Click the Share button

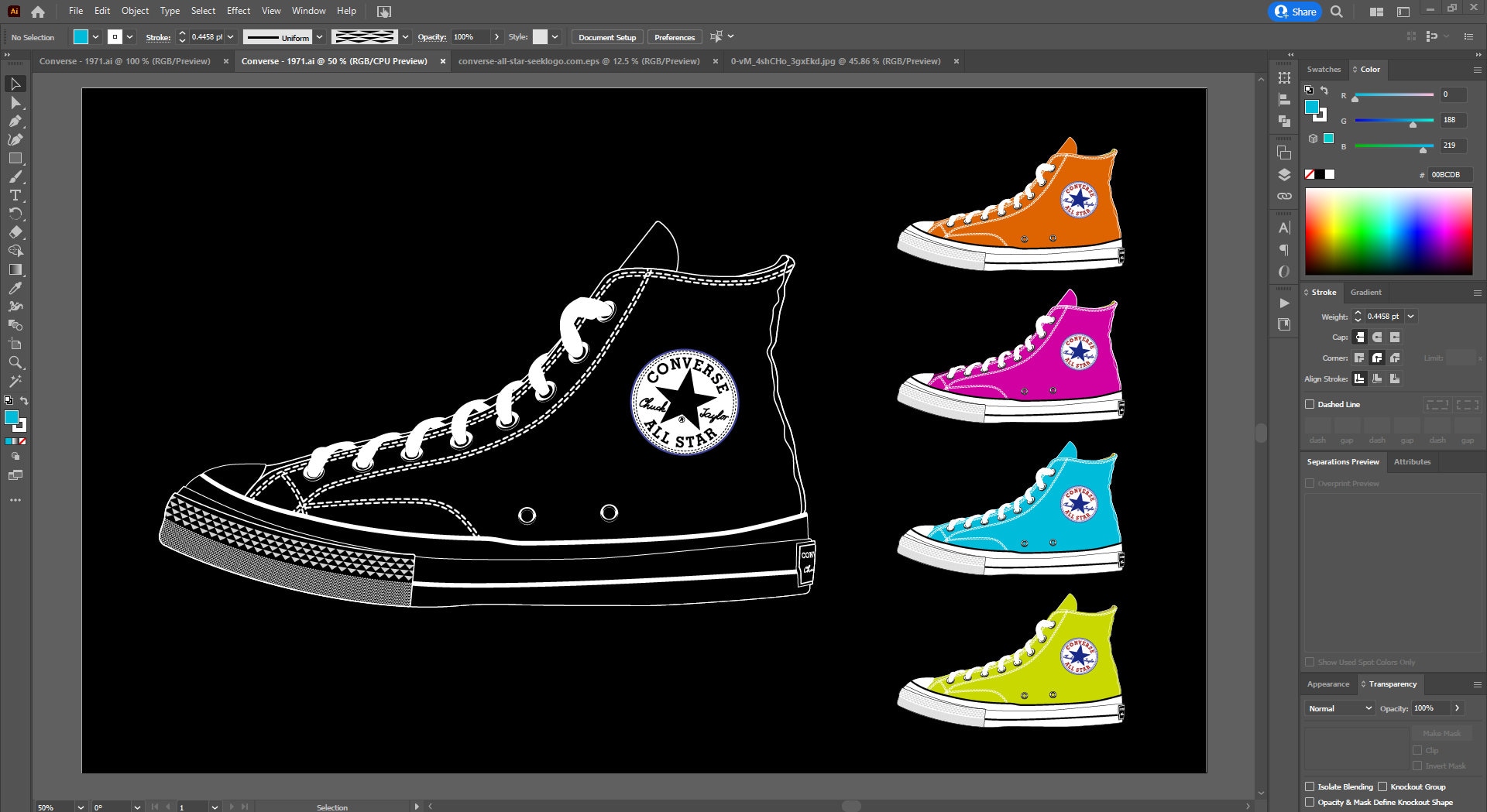click(1295, 12)
